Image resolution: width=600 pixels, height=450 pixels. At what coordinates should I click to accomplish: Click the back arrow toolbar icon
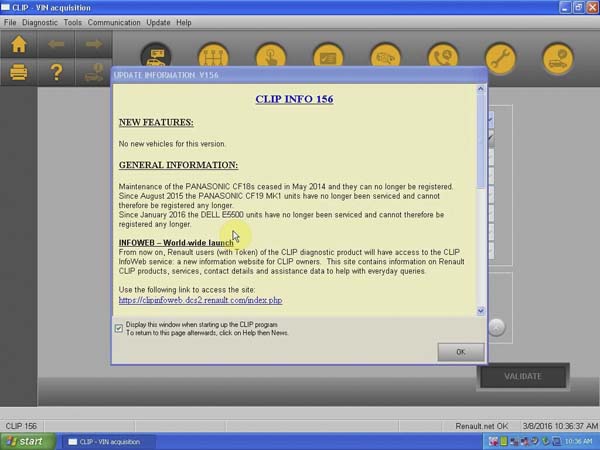[x=56, y=44]
